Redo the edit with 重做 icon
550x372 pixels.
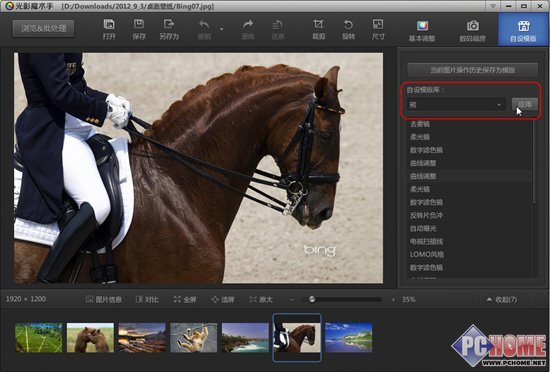(248, 29)
